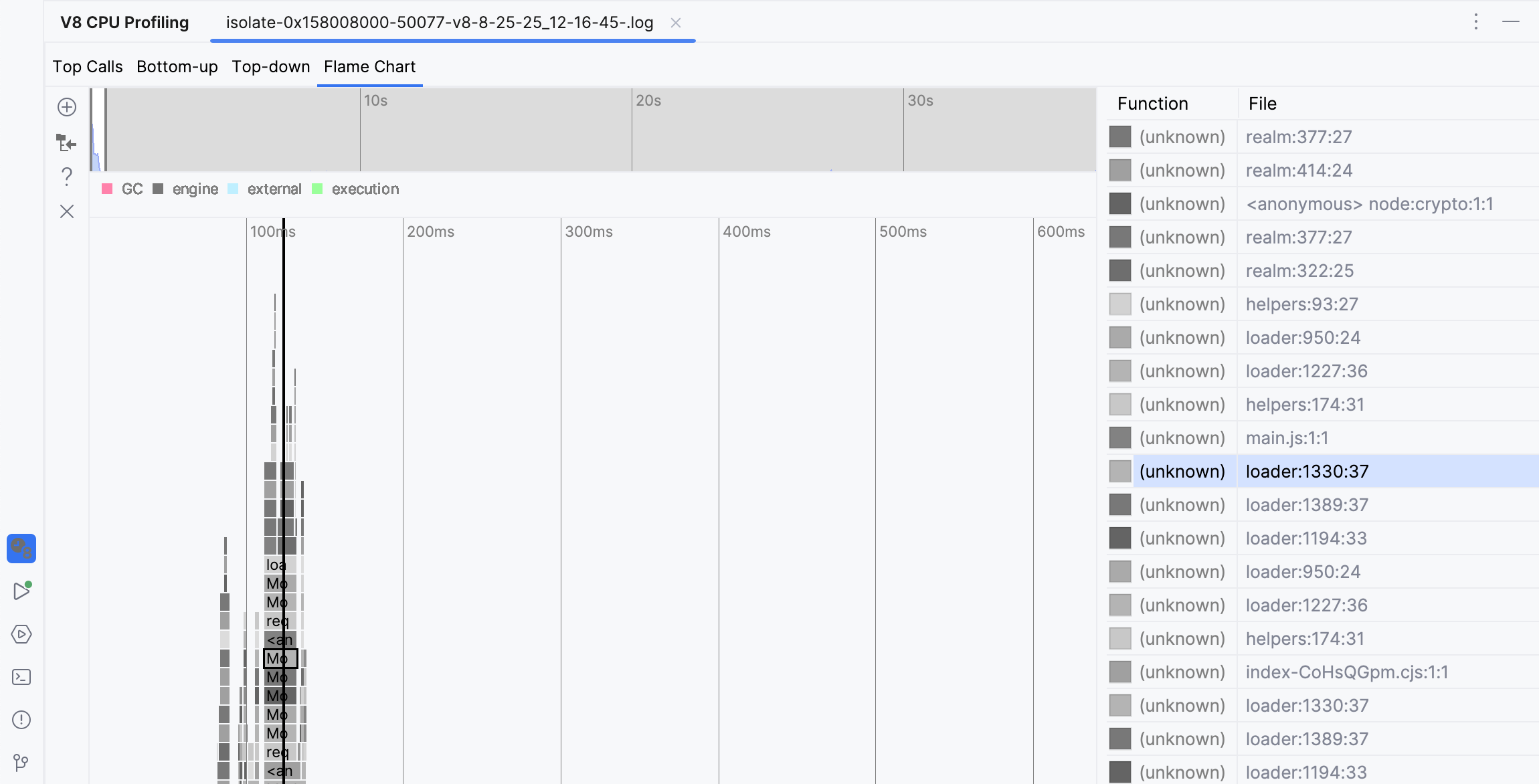Open the Terminal tool window icon
The image size is (1539, 784).
[x=21, y=677]
